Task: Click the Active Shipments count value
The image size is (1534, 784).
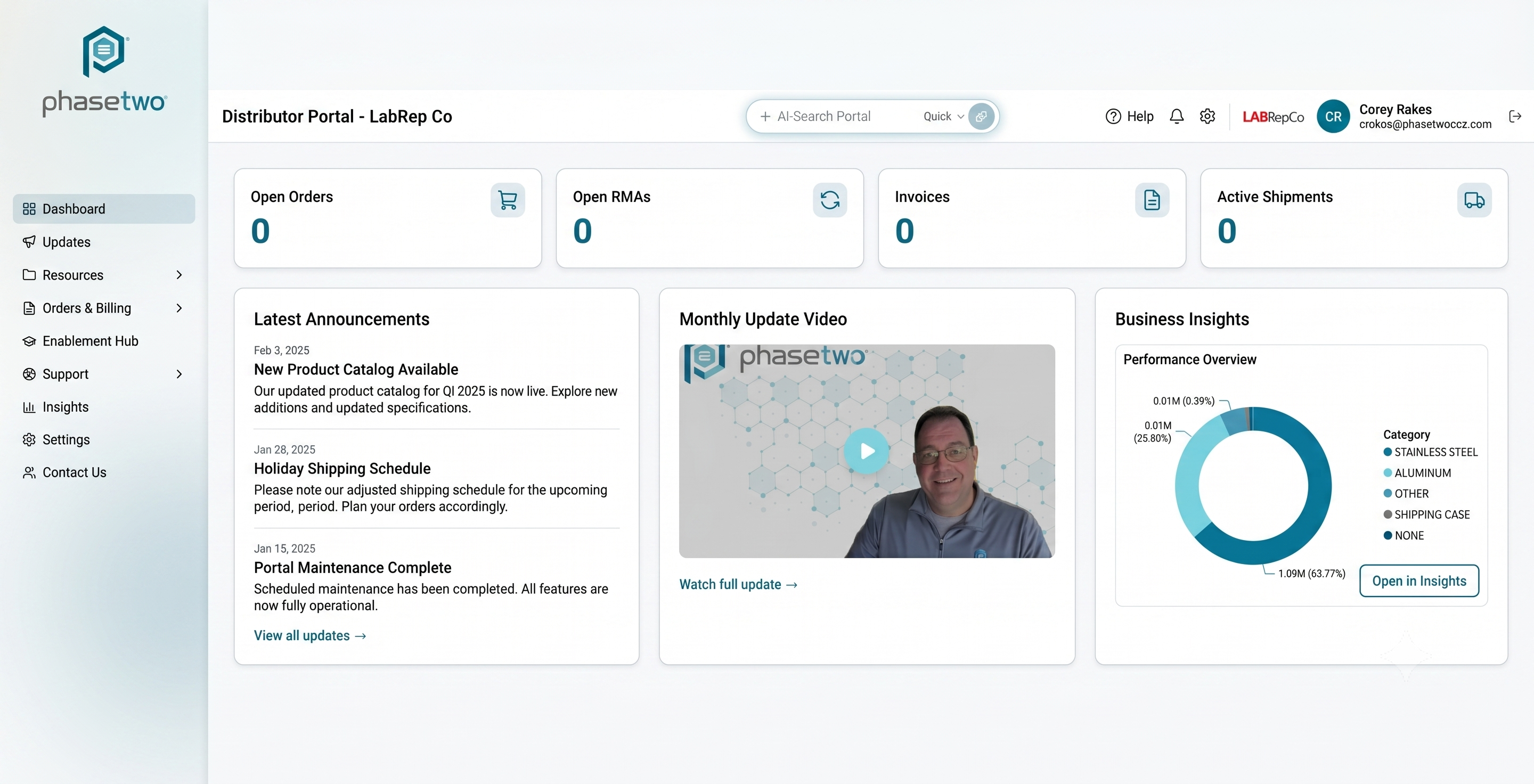Action: click(x=1227, y=231)
